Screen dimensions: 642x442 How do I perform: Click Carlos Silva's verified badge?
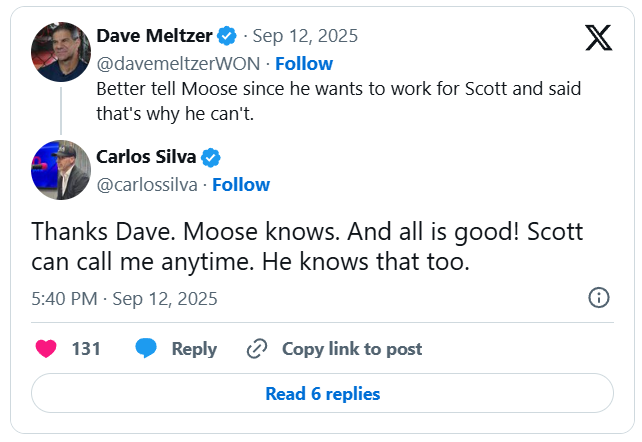coord(211,157)
